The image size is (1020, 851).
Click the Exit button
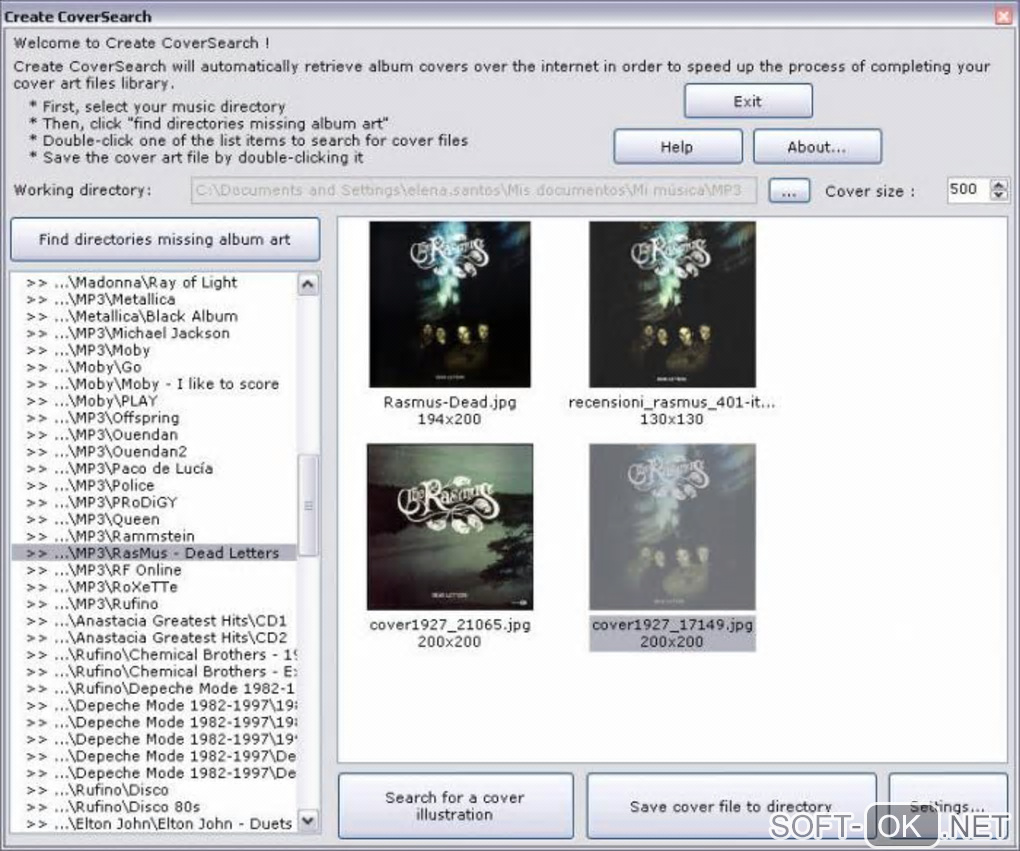pos(748,101)
